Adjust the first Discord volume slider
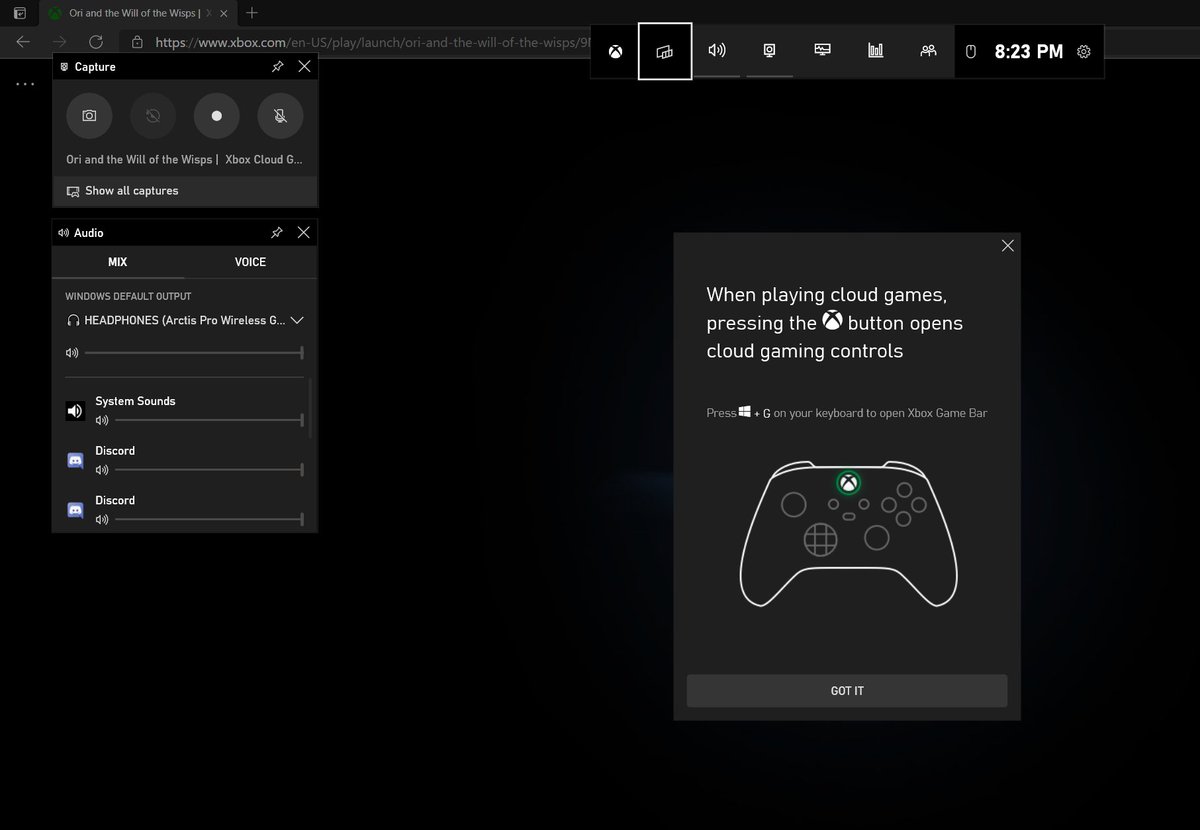This screenshot has height=830, width=1200. [x=207, y=470]
